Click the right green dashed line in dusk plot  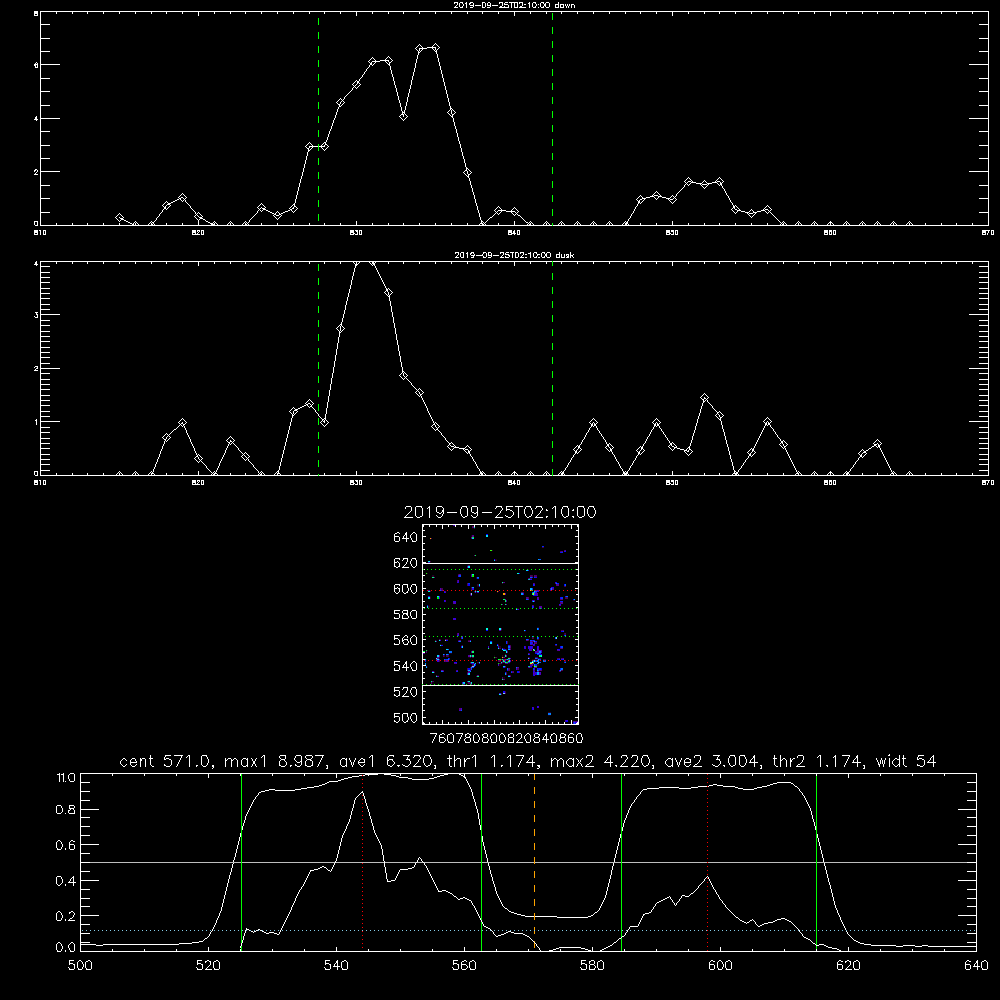[552, 368]
